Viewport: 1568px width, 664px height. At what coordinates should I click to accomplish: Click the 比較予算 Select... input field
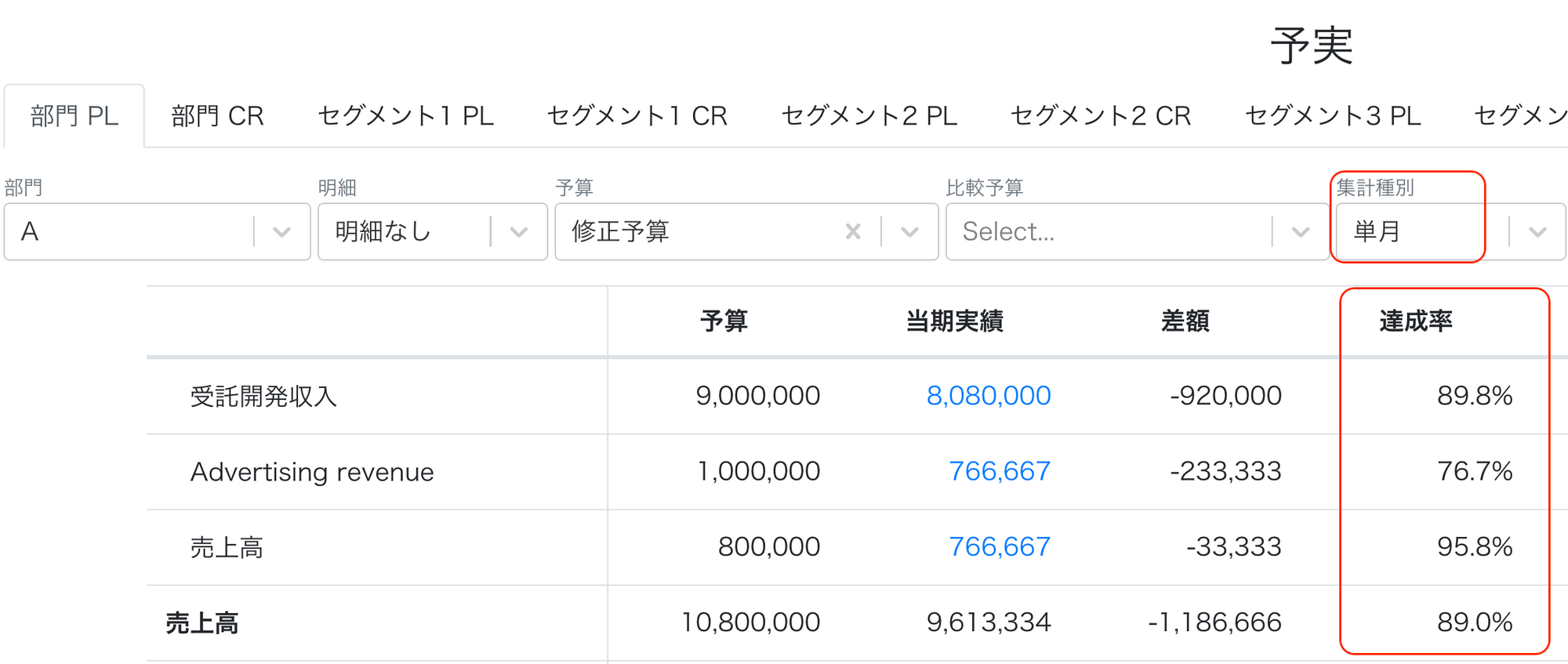(1108, 232)
